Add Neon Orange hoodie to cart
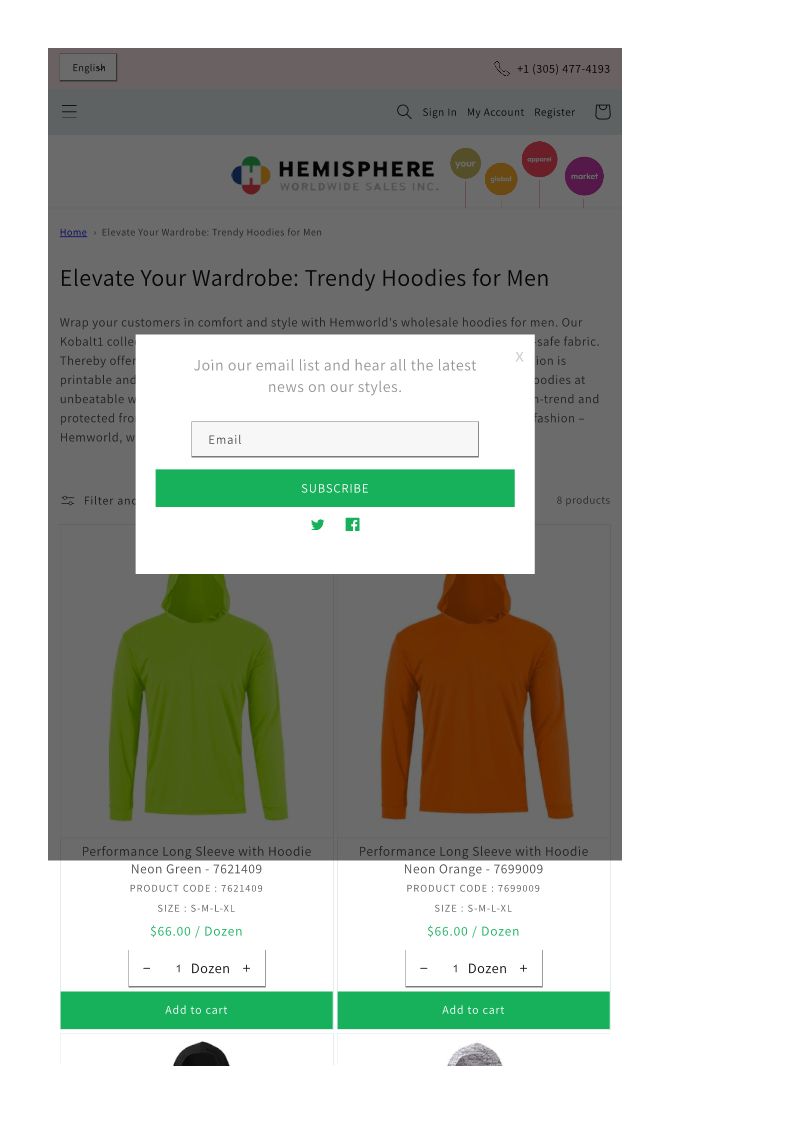This screenshot has width=793, height=1123. 474,1010
